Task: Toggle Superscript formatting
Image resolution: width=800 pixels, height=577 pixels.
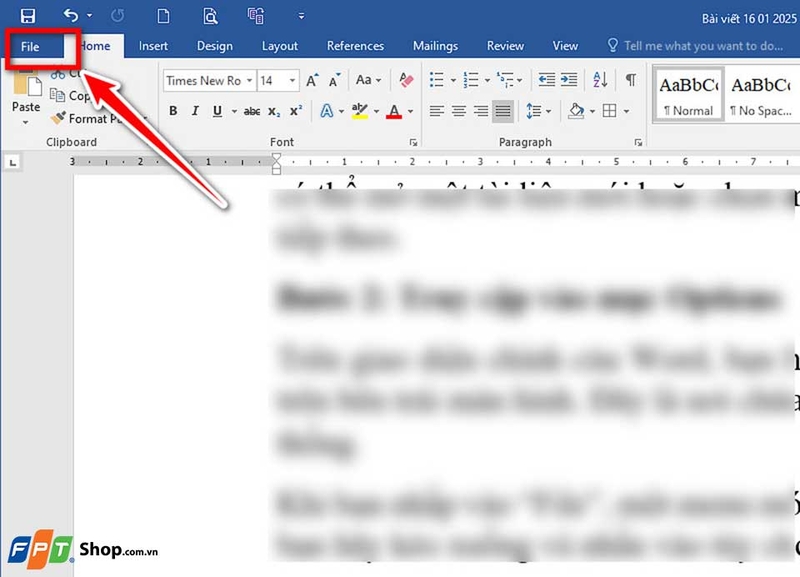Action: click(x=296, y=111)
